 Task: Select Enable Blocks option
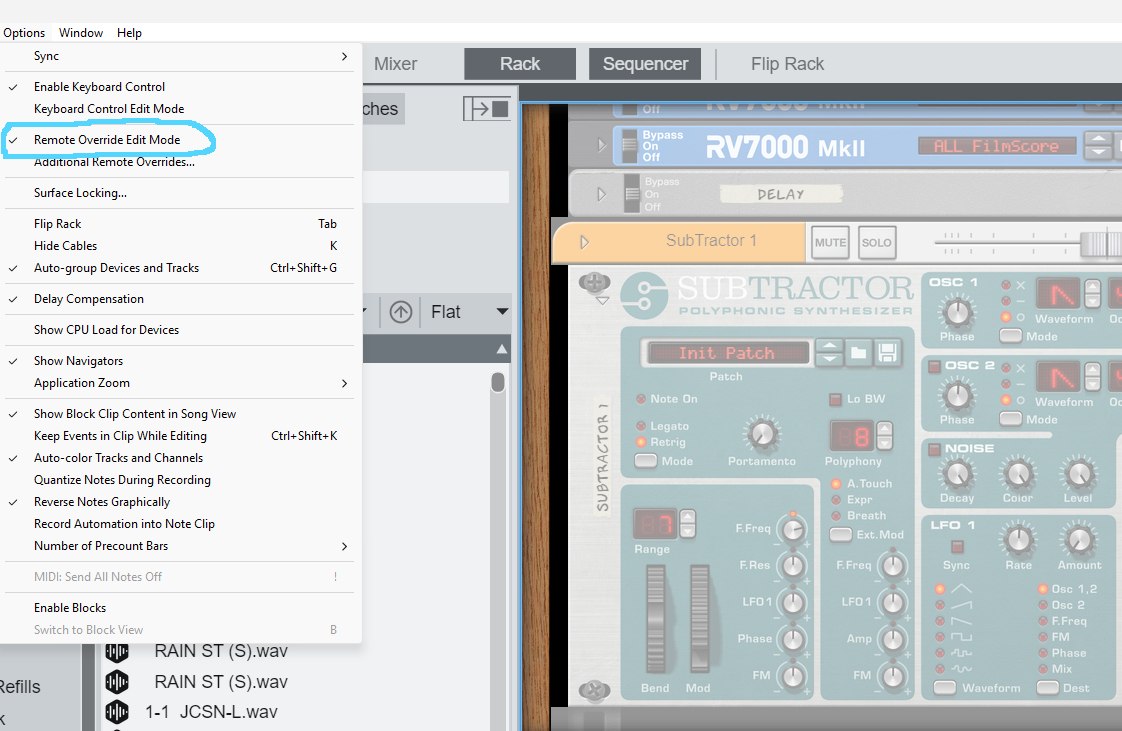(179, 607)
